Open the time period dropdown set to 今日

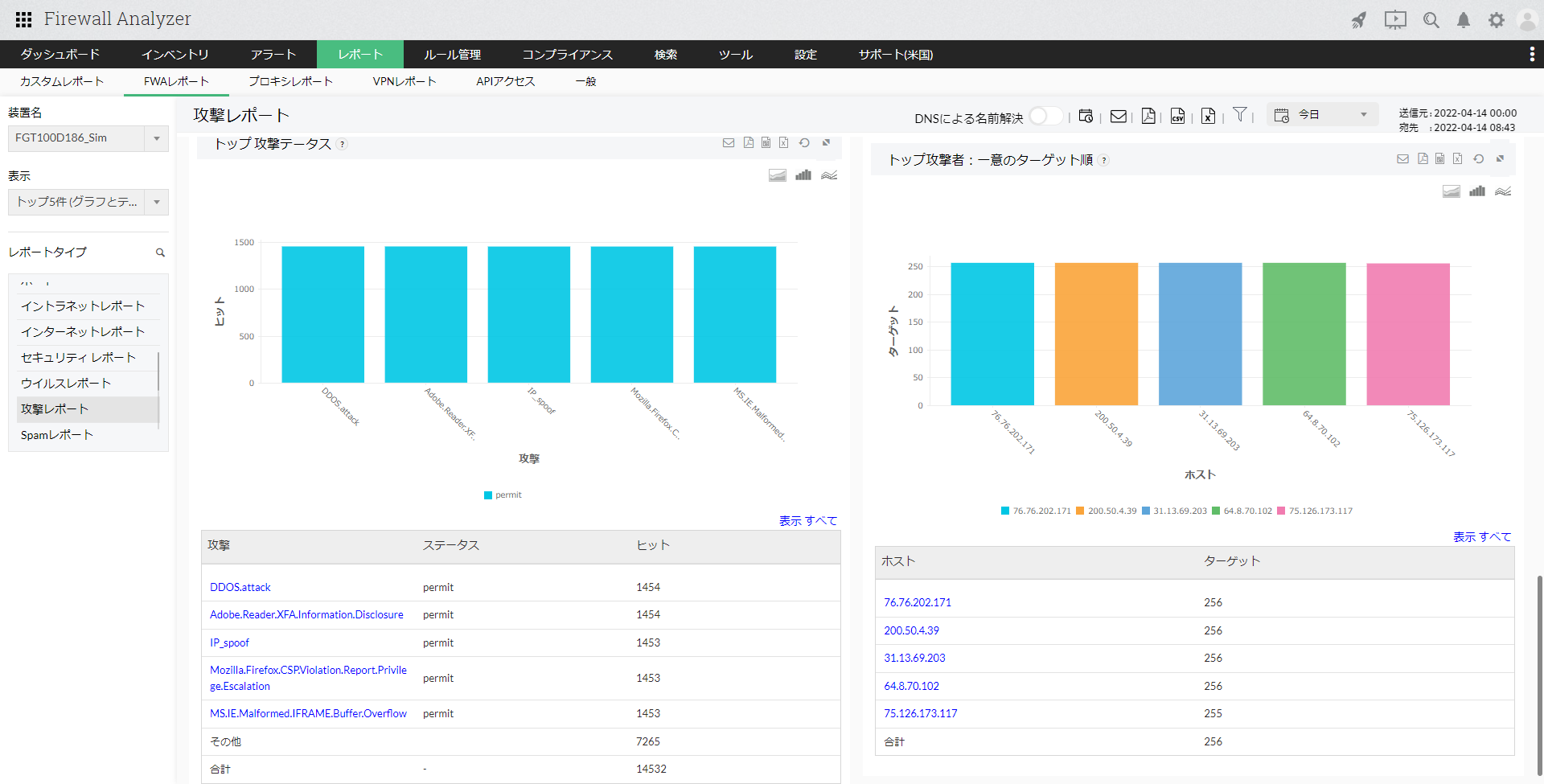(1322, 115)
